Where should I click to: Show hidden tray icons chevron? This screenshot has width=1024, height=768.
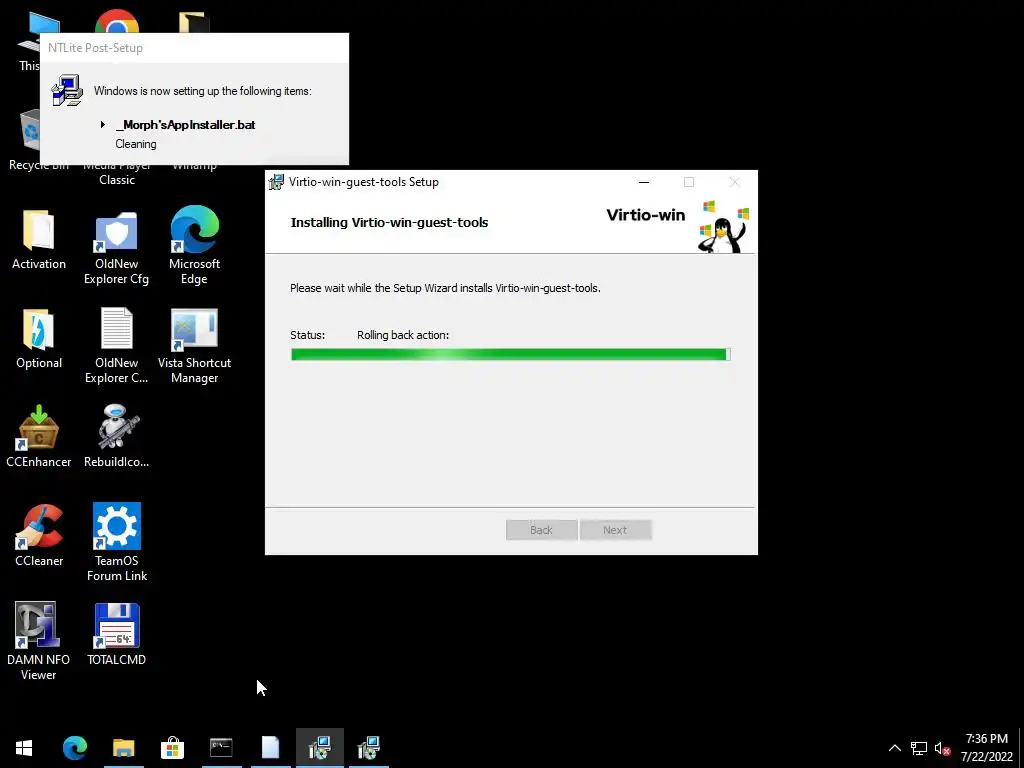(x=895, y=748)
